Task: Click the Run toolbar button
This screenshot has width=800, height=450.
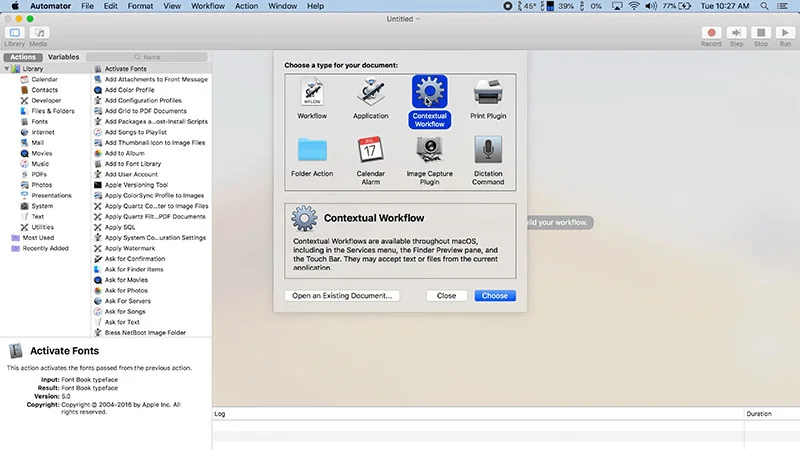Action: click(785, 33)
